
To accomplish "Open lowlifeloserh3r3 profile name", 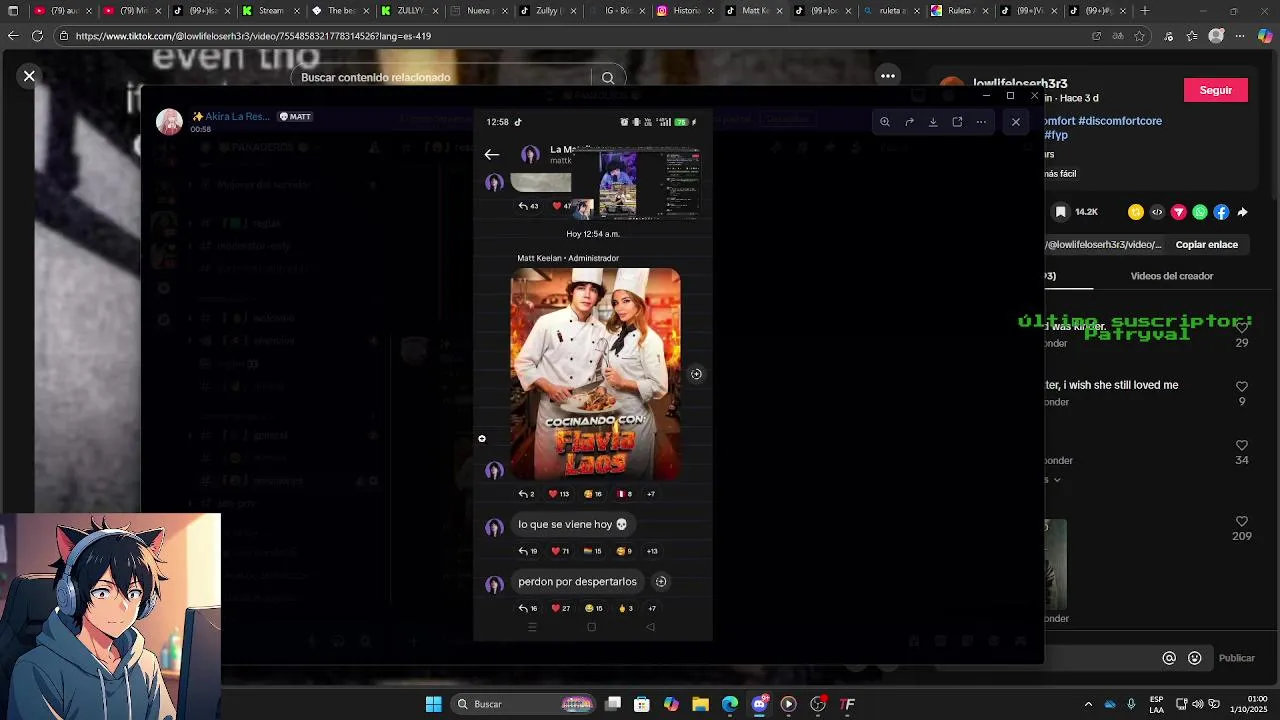I will coord(1020,84).
